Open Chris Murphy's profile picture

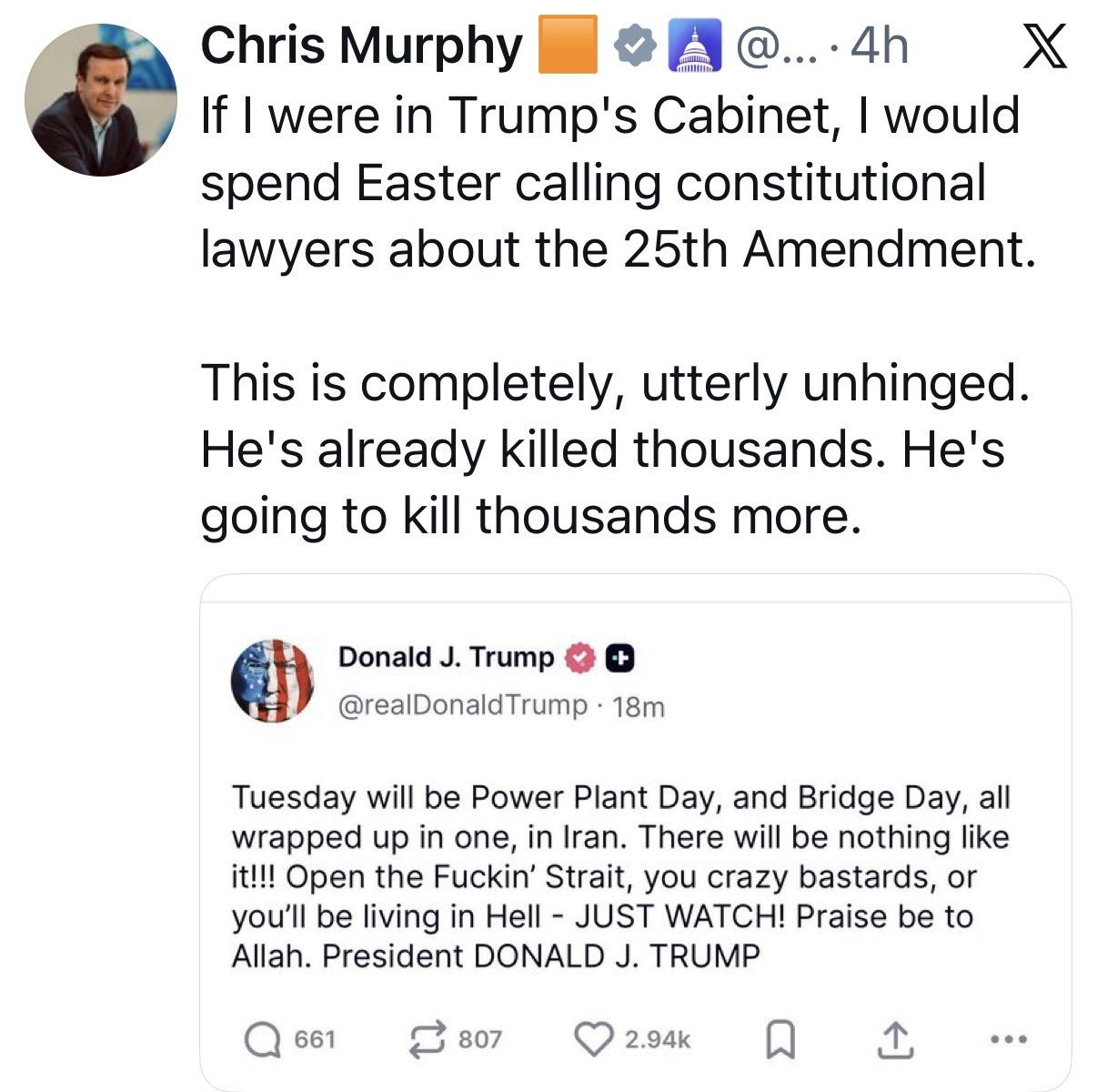[x=100, y=100]
